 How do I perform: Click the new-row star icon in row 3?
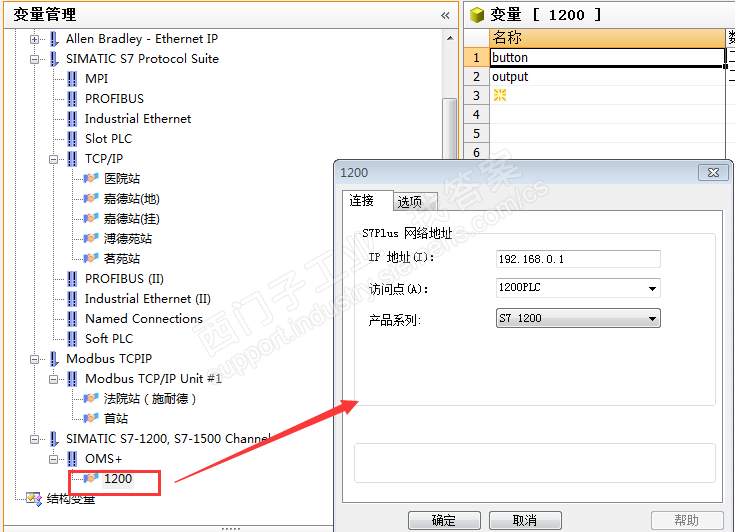[x=500, y=95]
